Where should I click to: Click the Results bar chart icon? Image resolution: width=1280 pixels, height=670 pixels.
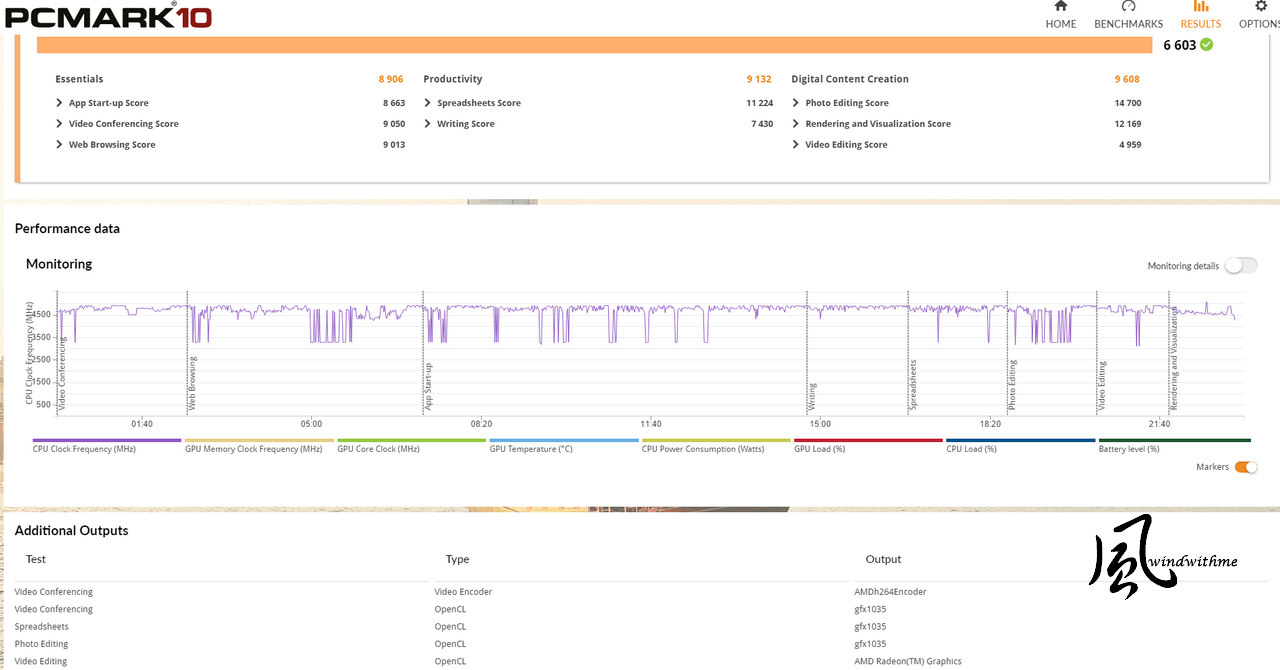(1200, 7)
